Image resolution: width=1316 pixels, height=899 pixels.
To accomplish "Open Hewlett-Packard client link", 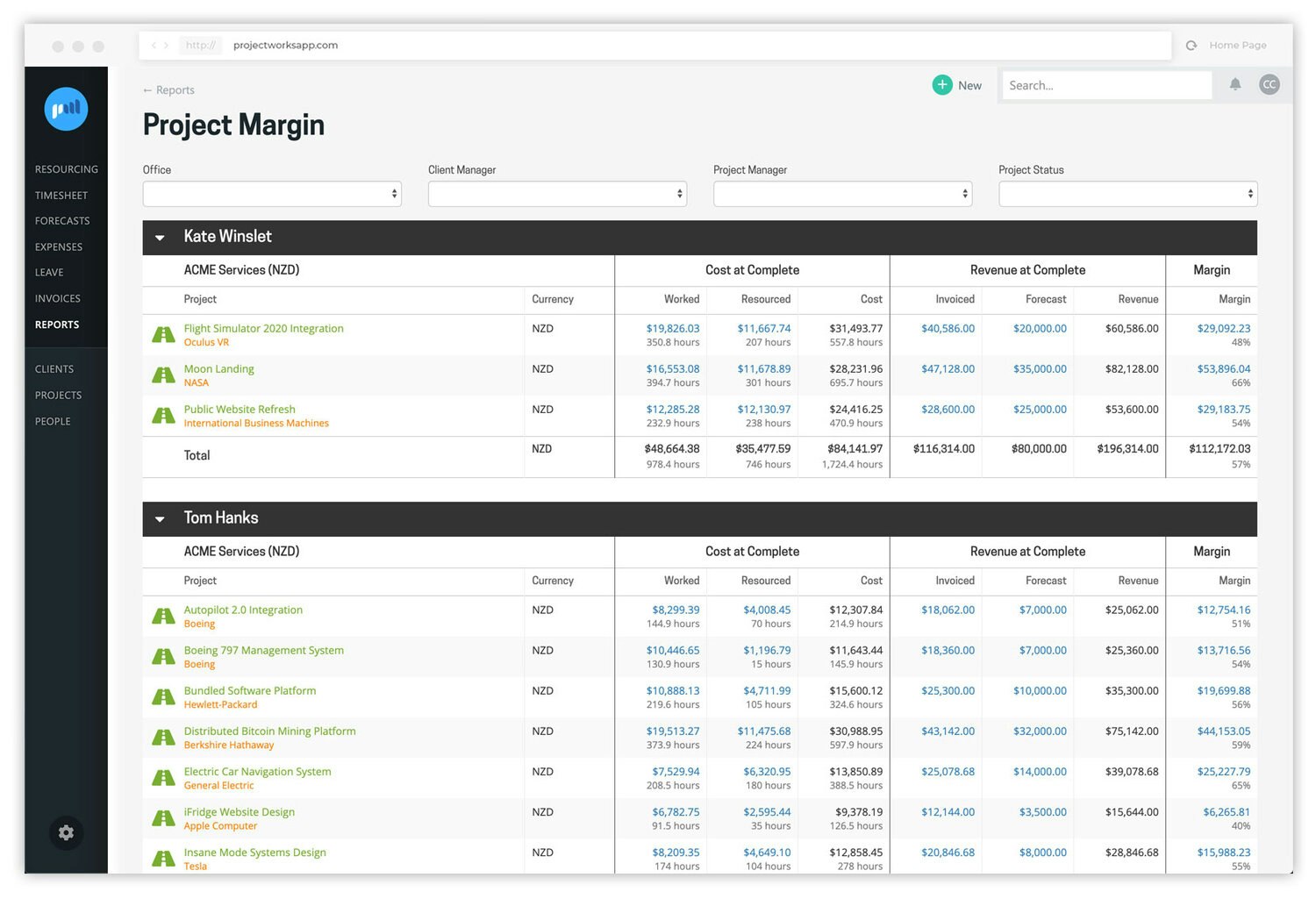I will click(x=220, y=705).
